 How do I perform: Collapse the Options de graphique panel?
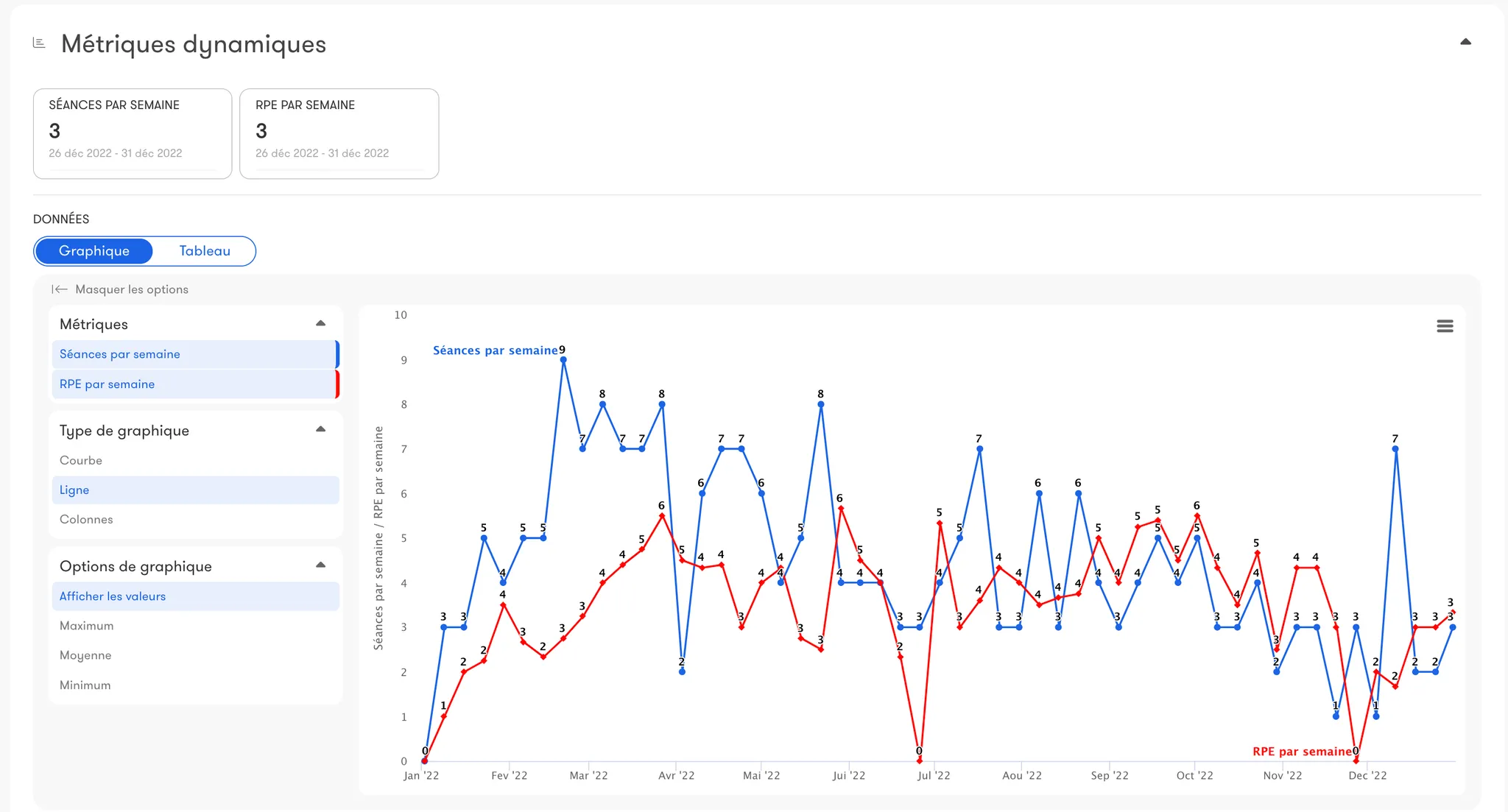(x=320, y=565)
